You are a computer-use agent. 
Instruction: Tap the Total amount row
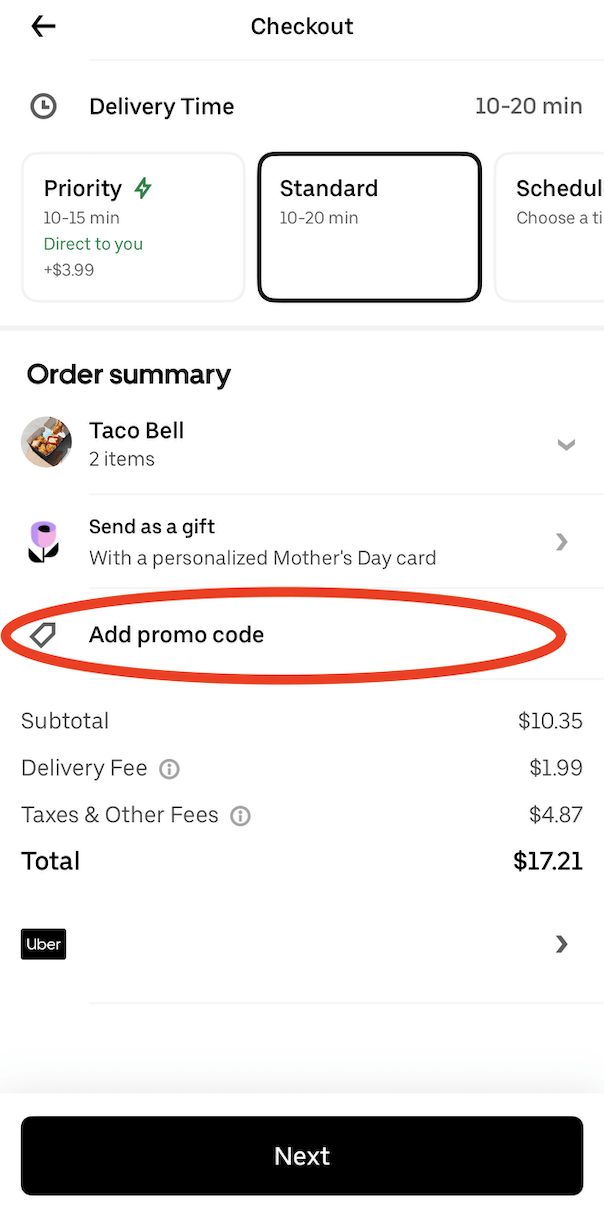tap(300, 861)
